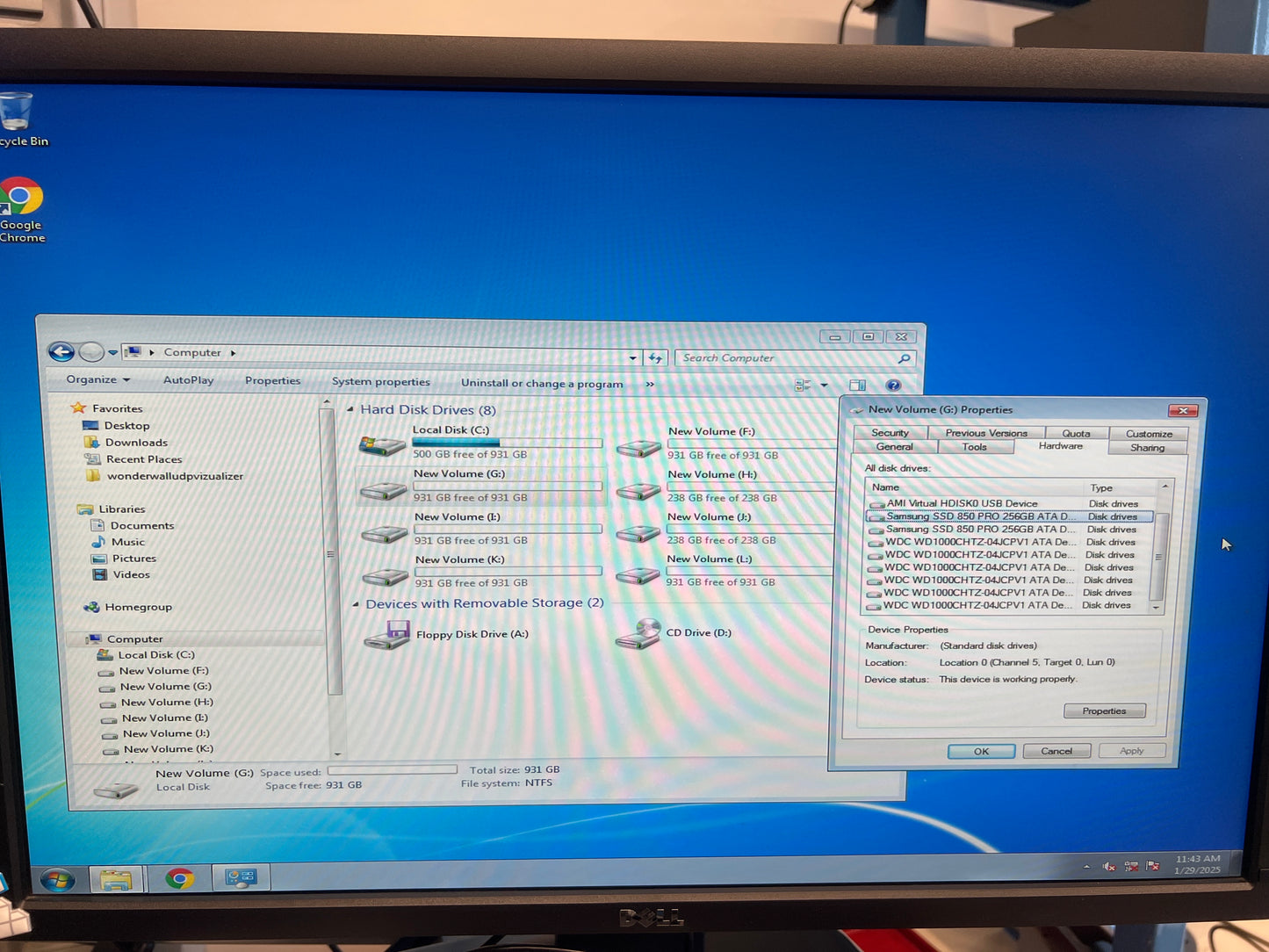Open the Organize dropdown menu
The image size is (1269, 952).
click(97, 379)
